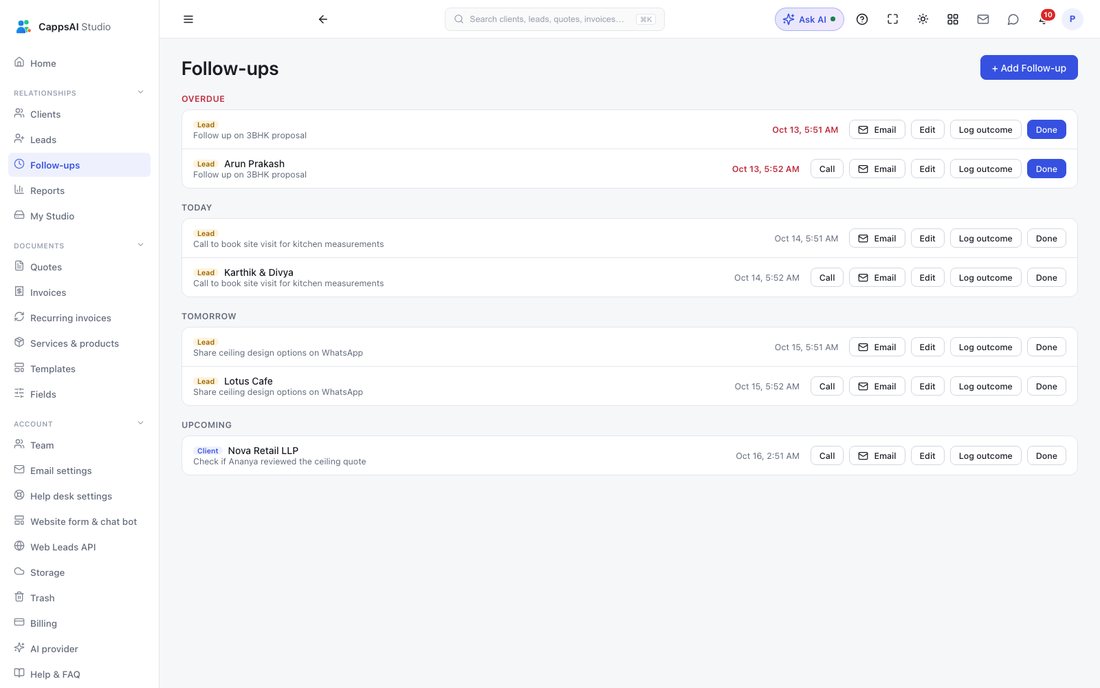Log outcome for Karthik & Divya
1100x688 pixels.
coord(985,278)
